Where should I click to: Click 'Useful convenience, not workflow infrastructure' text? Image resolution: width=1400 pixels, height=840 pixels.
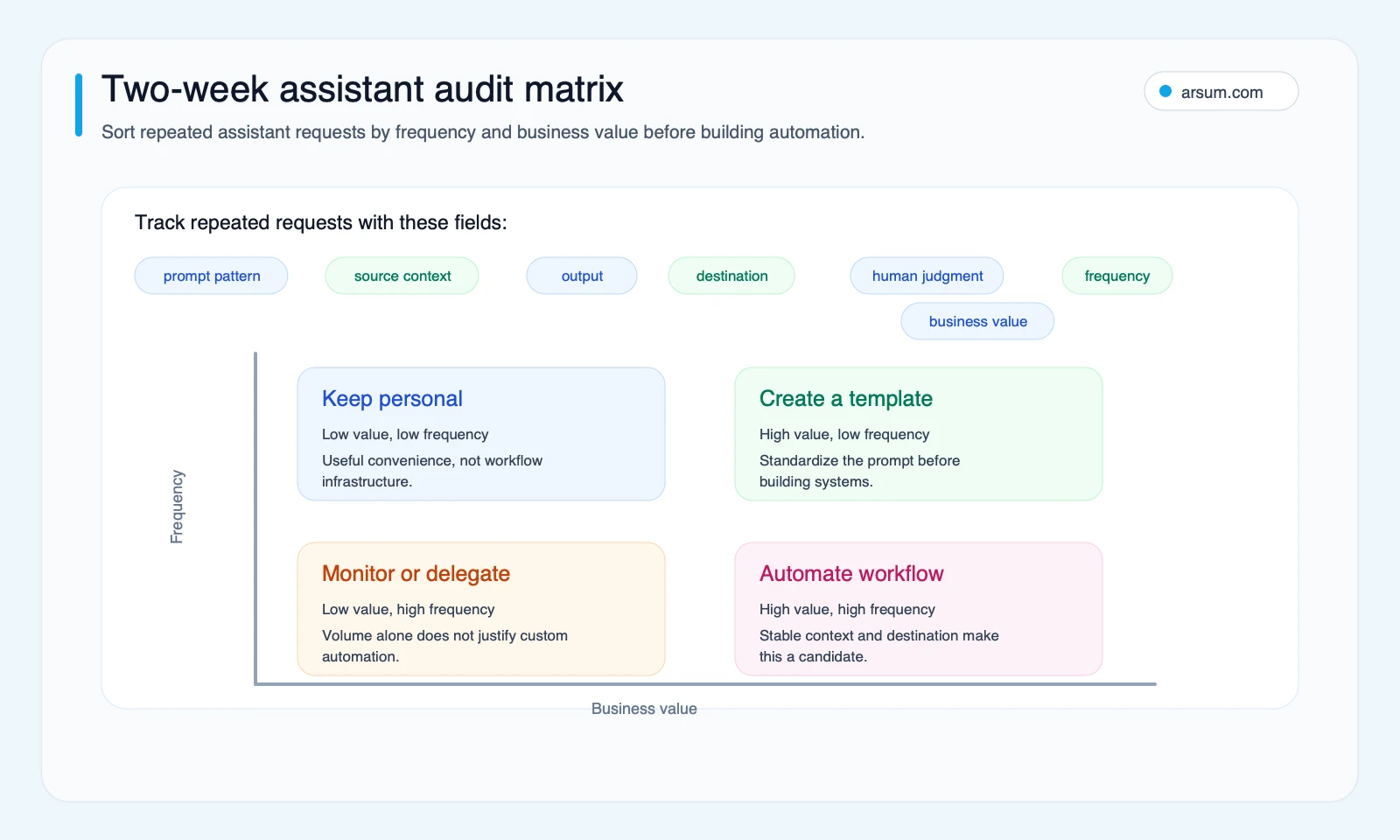pos(432,471)
